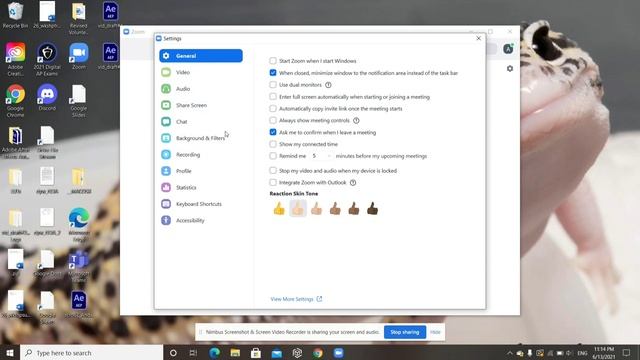Click help icon next to Always show meeting controls

point(356,120)
